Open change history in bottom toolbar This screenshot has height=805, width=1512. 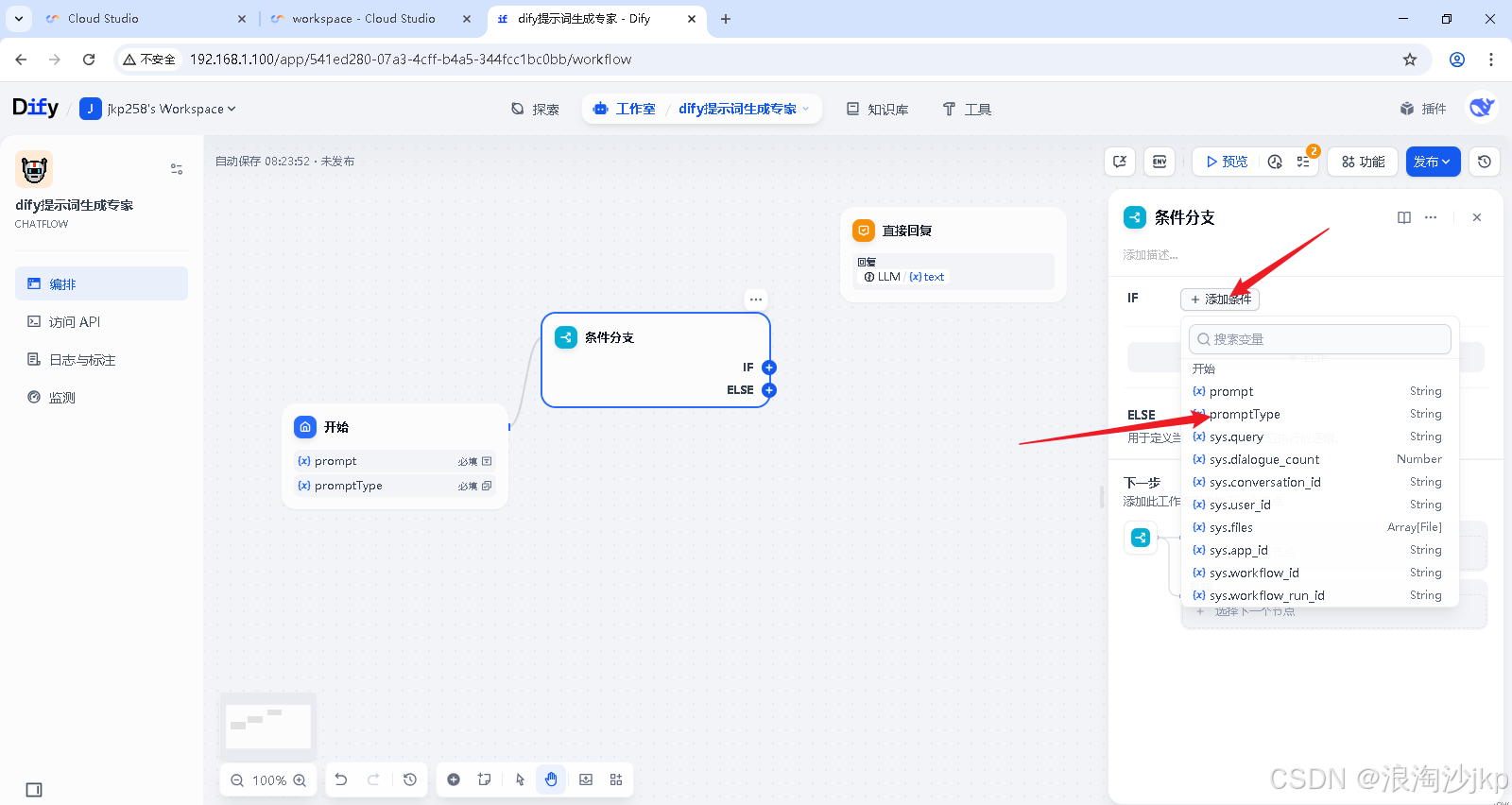(x=409, y=779)
